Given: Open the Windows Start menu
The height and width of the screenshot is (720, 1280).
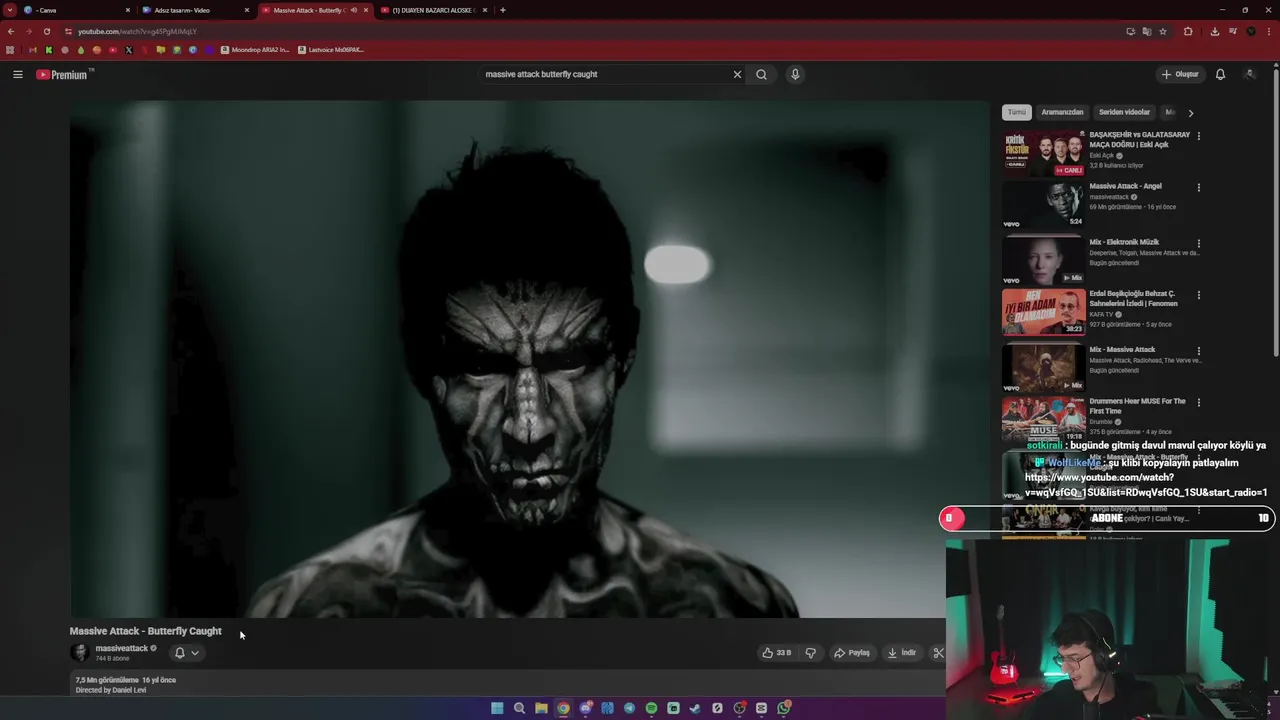Looking at the screenshot, I should pos(497,708).
